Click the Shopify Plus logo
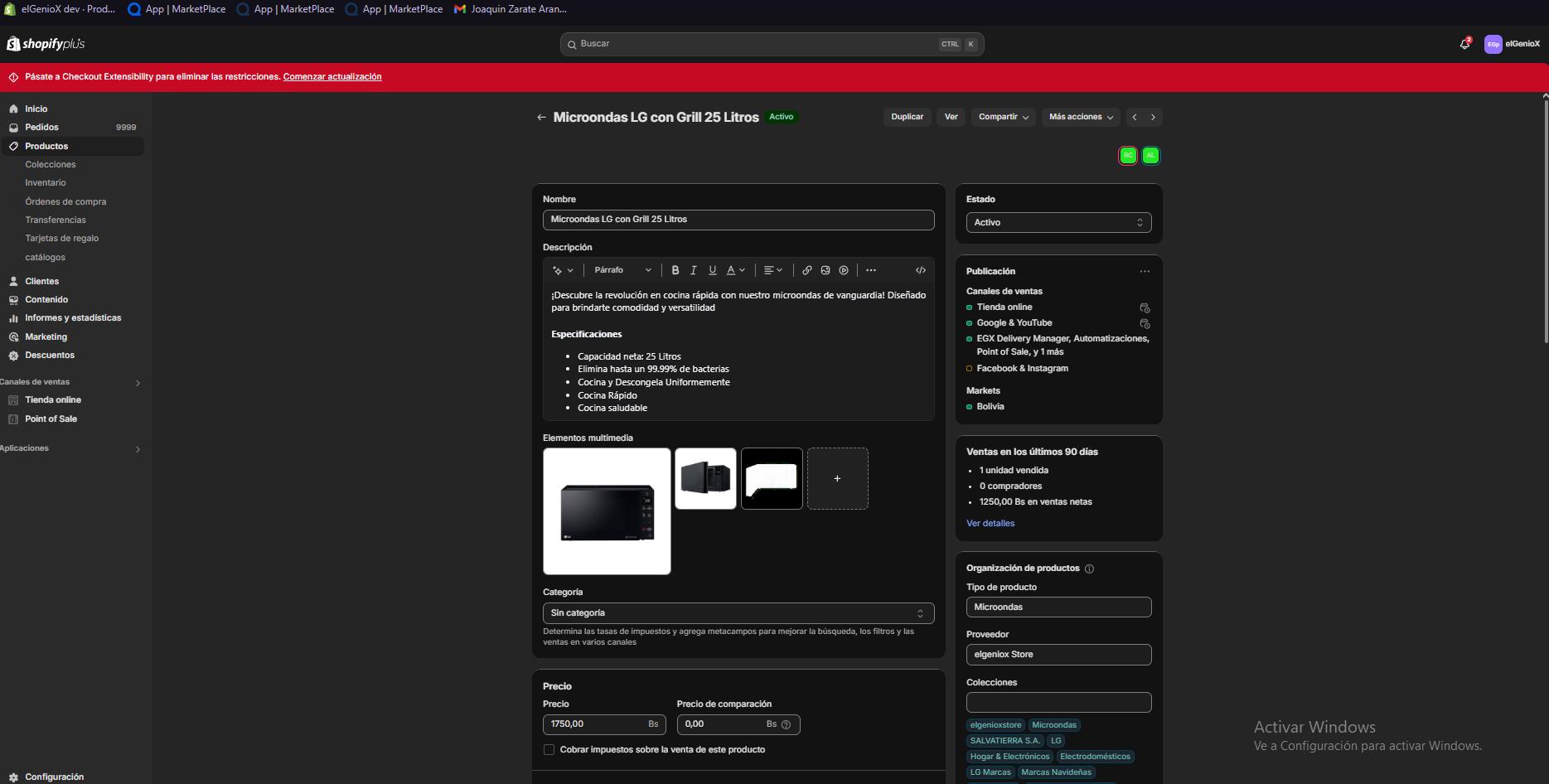Screen dimensions: 1549x784 46,44
